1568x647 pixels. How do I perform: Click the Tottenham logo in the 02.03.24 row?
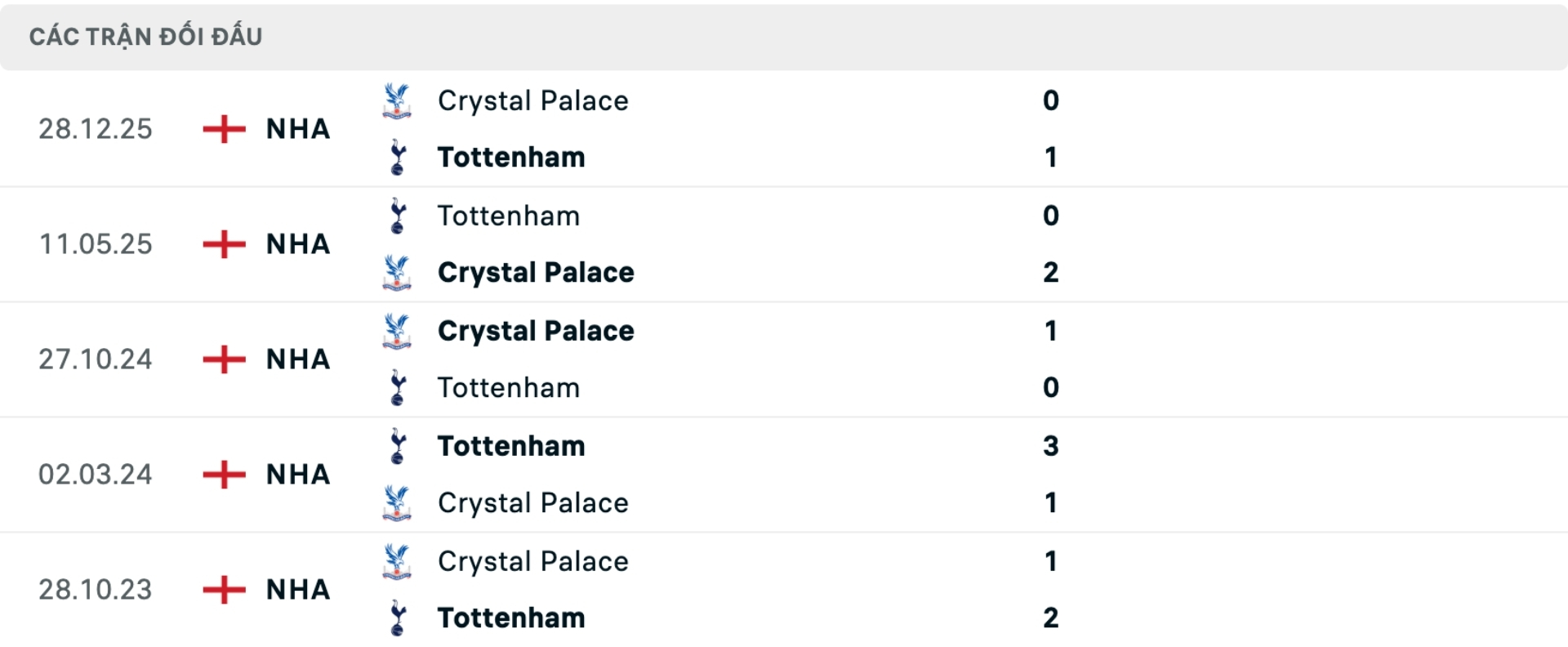click(x=396, y=446)
